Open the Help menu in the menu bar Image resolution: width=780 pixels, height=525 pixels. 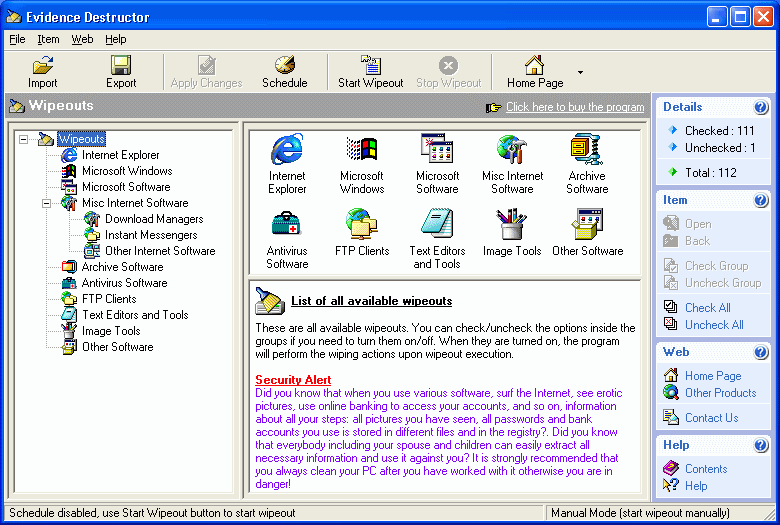[115, 39]
